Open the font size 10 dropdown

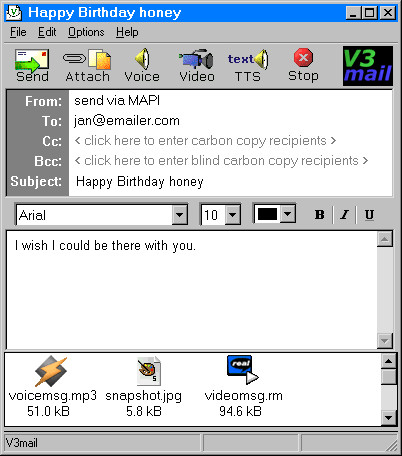coord(233,214)
